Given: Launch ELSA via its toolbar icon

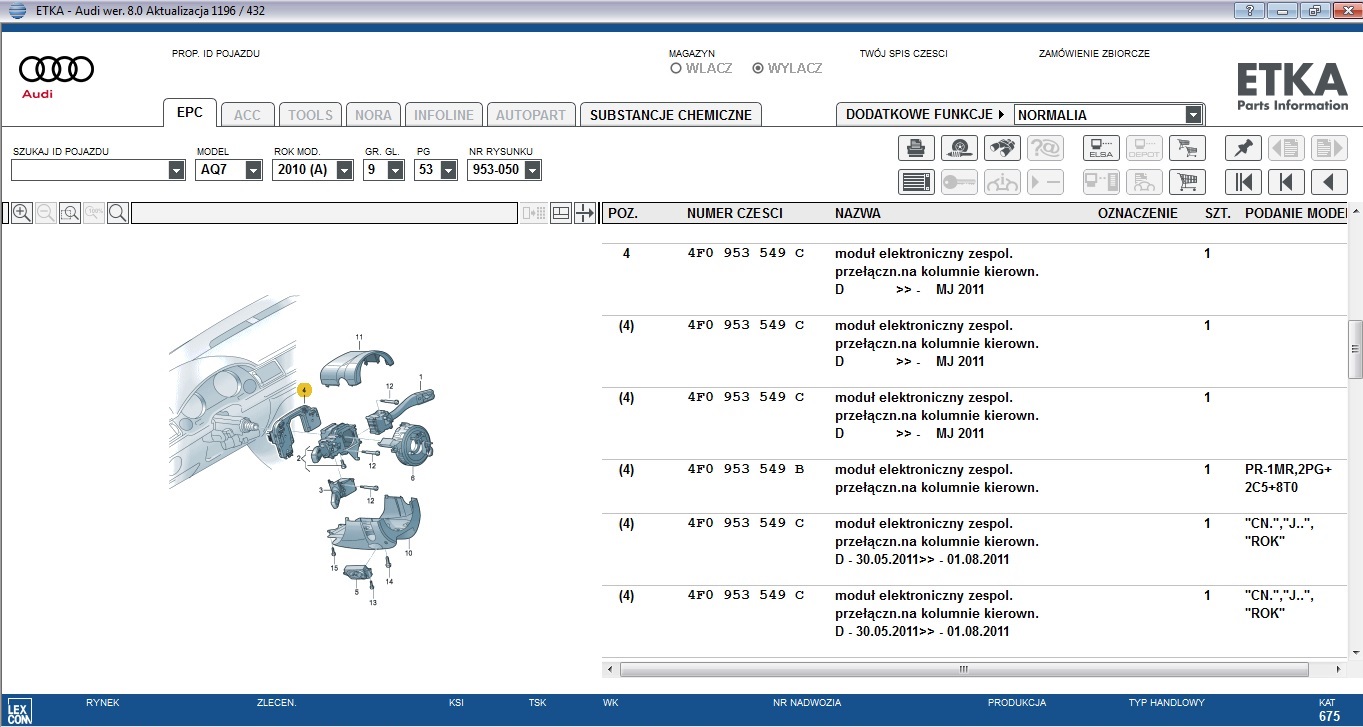Looking at the screenshot, I should tap(1101, 149).
